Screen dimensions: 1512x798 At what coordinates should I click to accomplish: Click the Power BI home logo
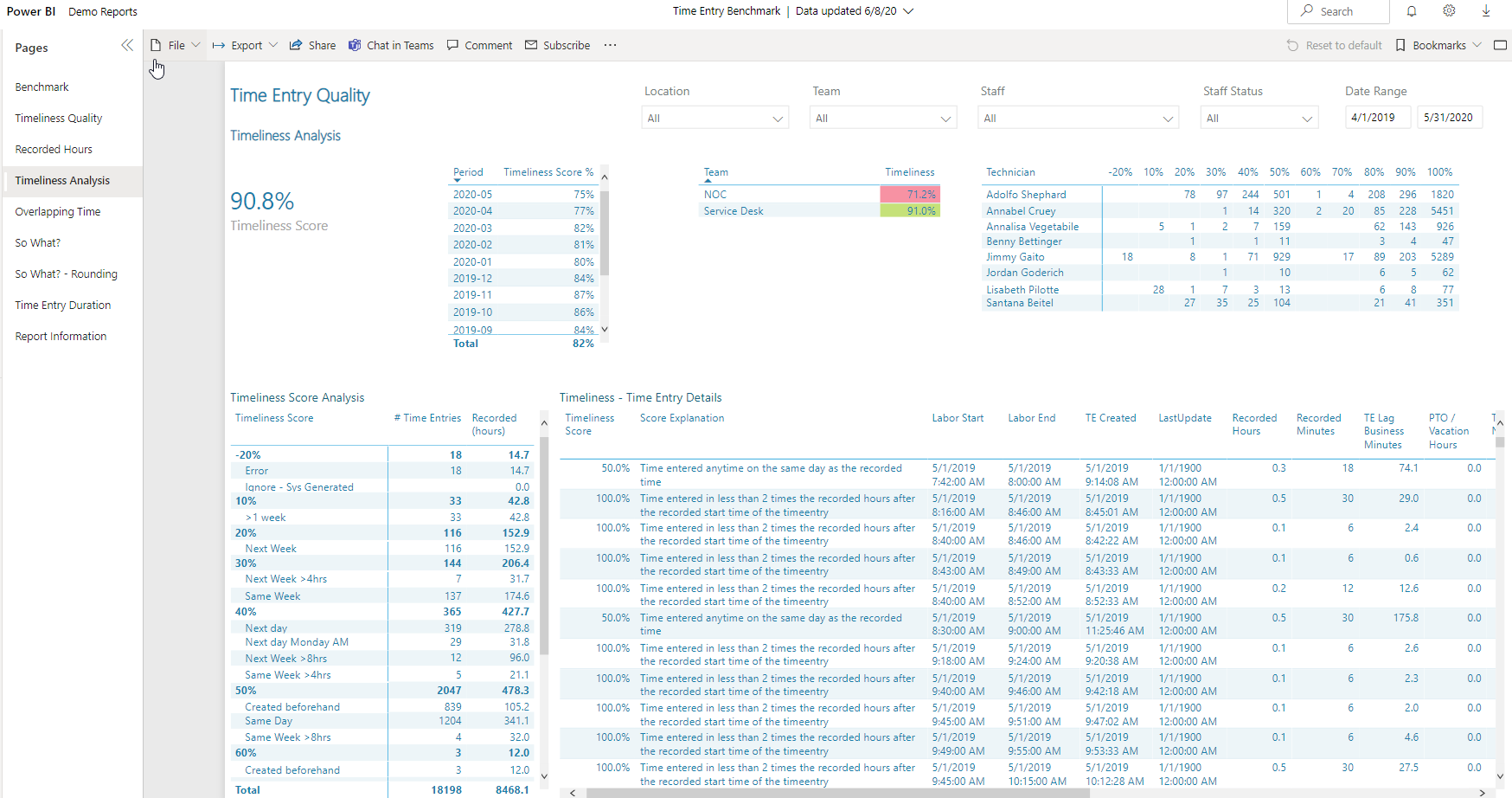point(31,11)
